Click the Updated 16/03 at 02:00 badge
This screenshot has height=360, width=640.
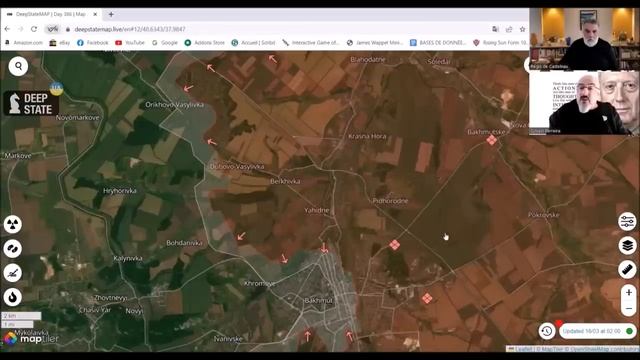pos(598,331)
